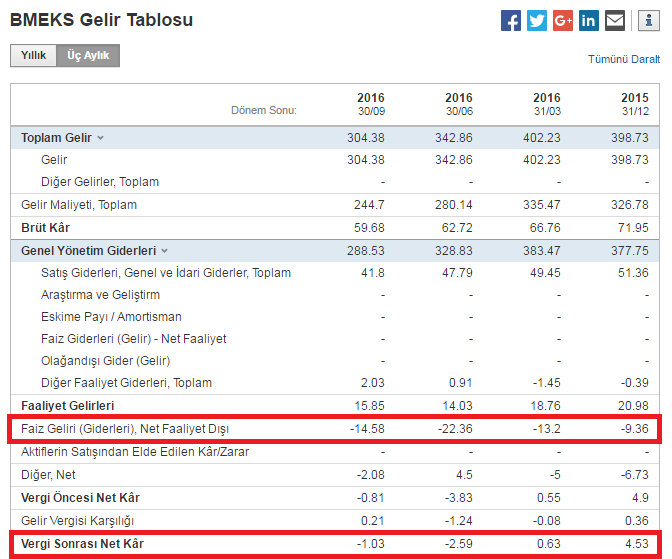Viewport: 672px width, 559px height.
Task: Select Satış Giderleri value 47.79
Action: [457, 273]
